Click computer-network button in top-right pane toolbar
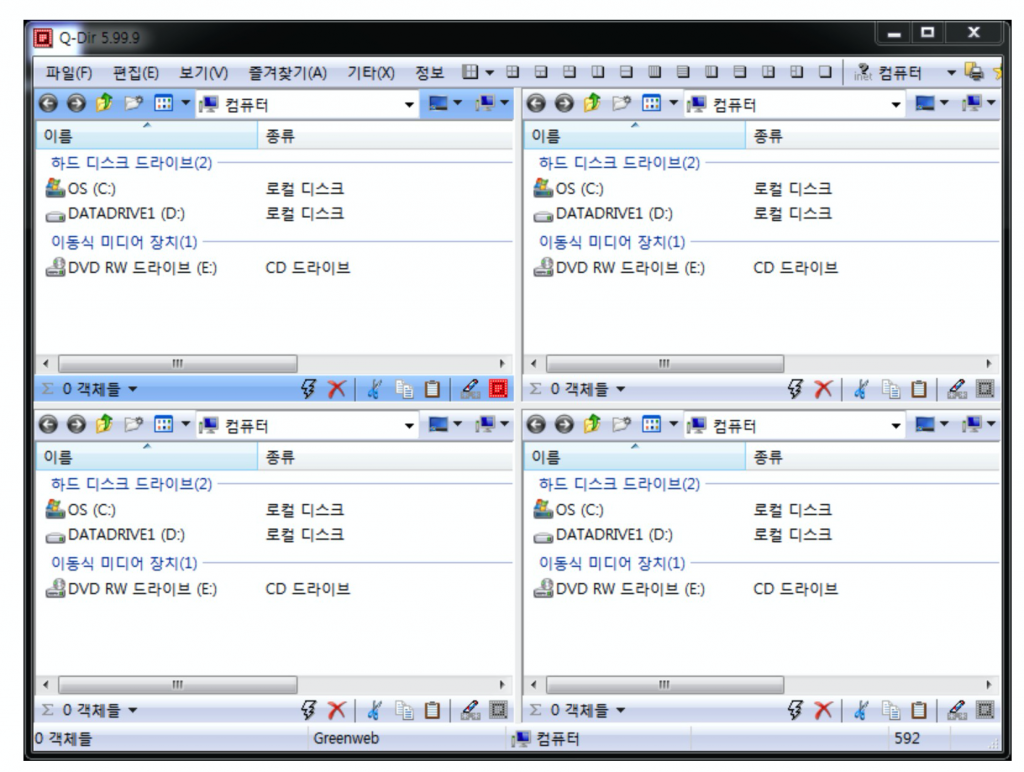The width and height of the screenshot is (1024, 772). coord(972,103)
